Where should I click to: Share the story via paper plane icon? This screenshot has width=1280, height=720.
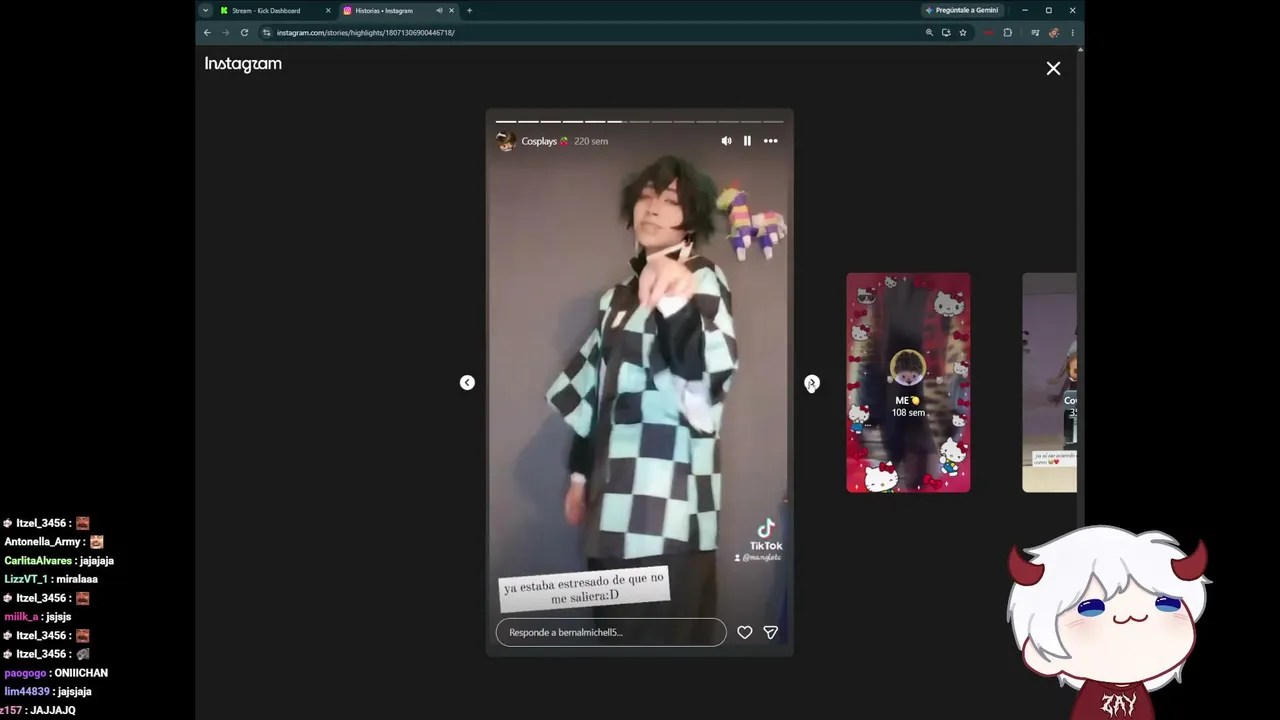tap(771, 632)
